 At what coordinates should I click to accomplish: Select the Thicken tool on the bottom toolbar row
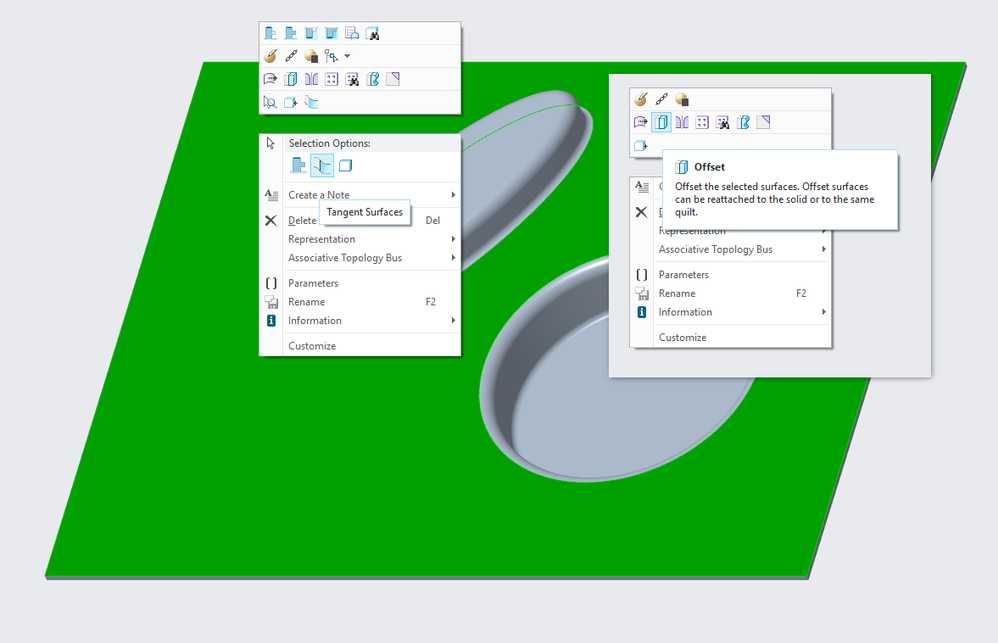pos(313,101)
